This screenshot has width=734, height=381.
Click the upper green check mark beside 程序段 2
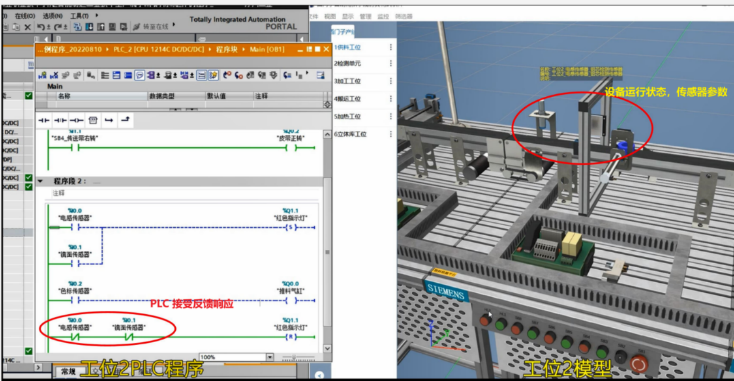click(x=29, y=178)
